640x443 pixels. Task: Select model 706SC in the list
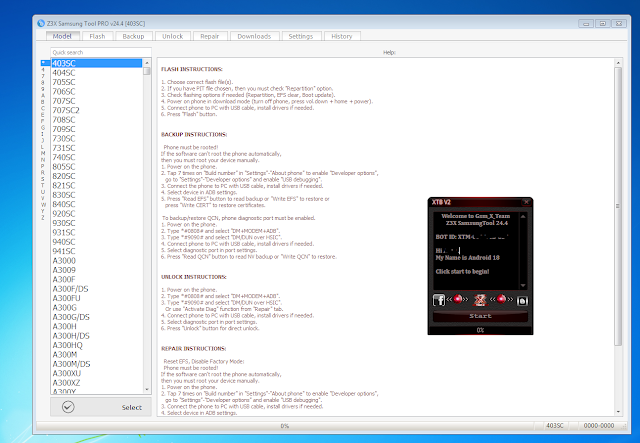pyautogui.click(x=96, y=91)
